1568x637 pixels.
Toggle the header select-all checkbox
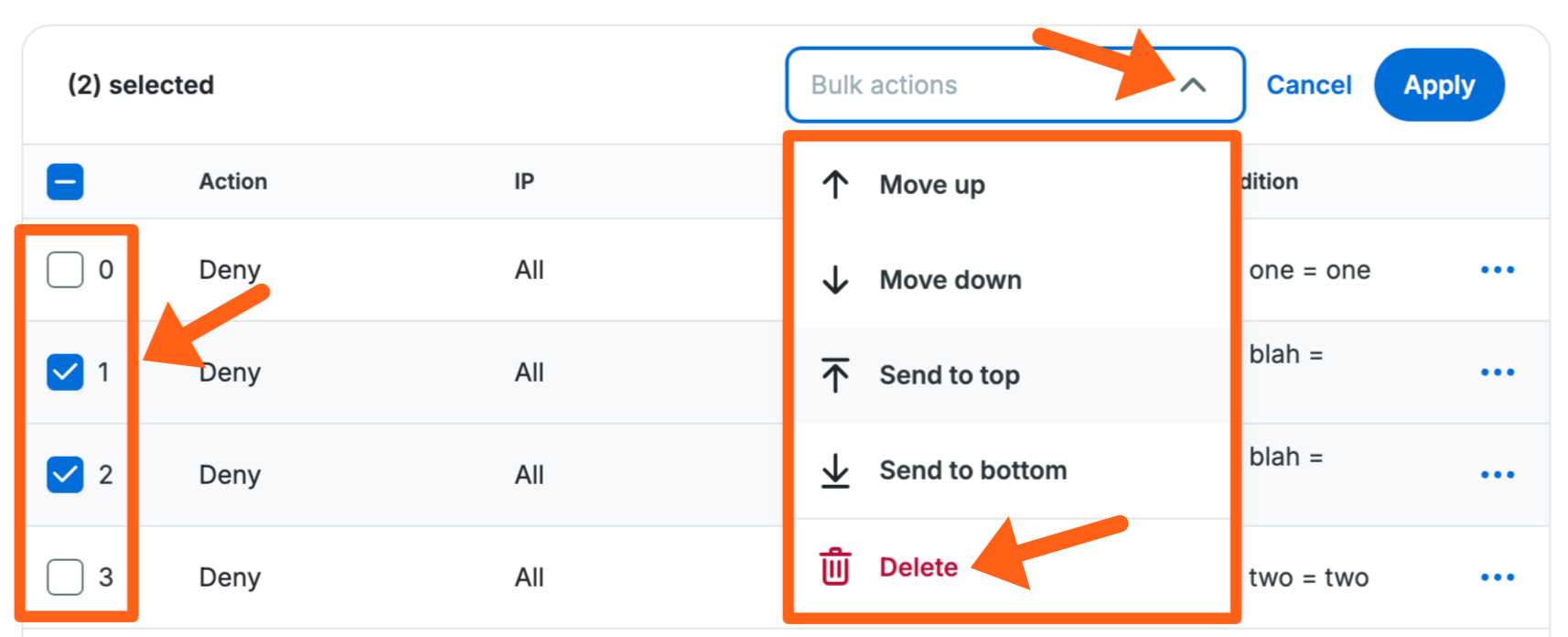[x=65, y=181]
